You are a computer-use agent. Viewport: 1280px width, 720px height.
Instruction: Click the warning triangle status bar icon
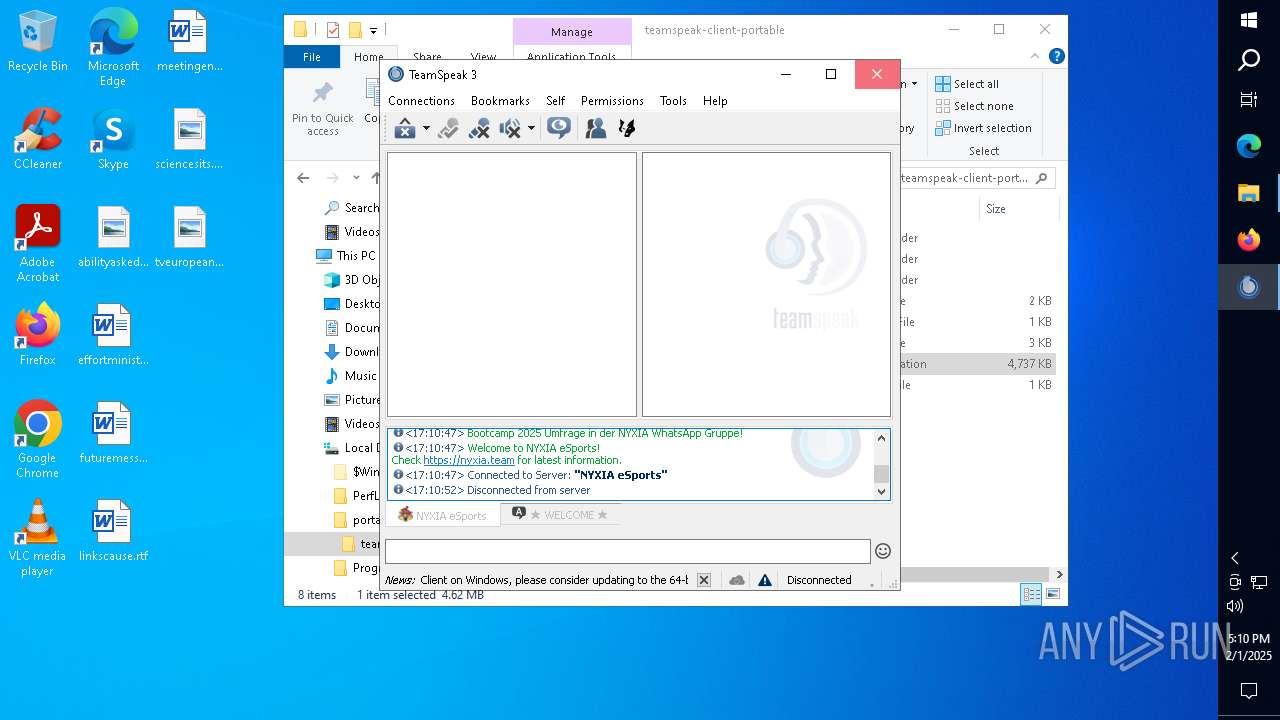tap(765, 580)
